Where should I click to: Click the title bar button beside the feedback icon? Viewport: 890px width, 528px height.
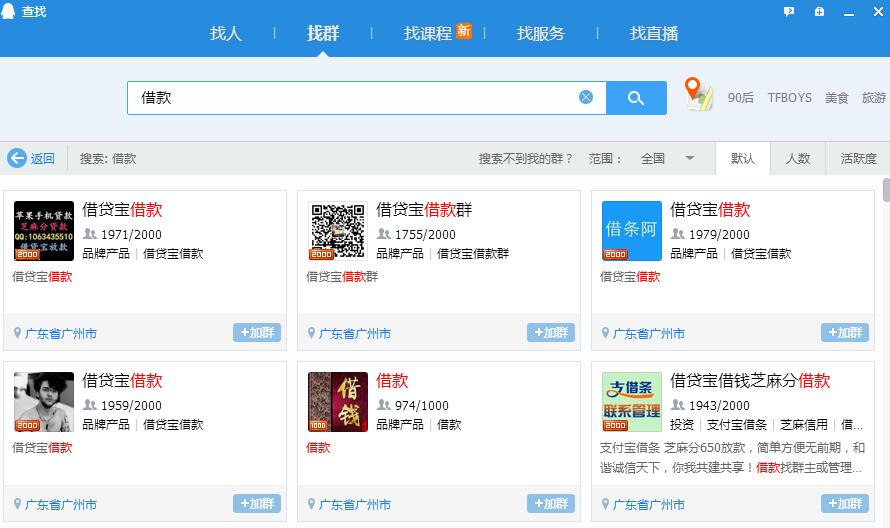point(819,11)
